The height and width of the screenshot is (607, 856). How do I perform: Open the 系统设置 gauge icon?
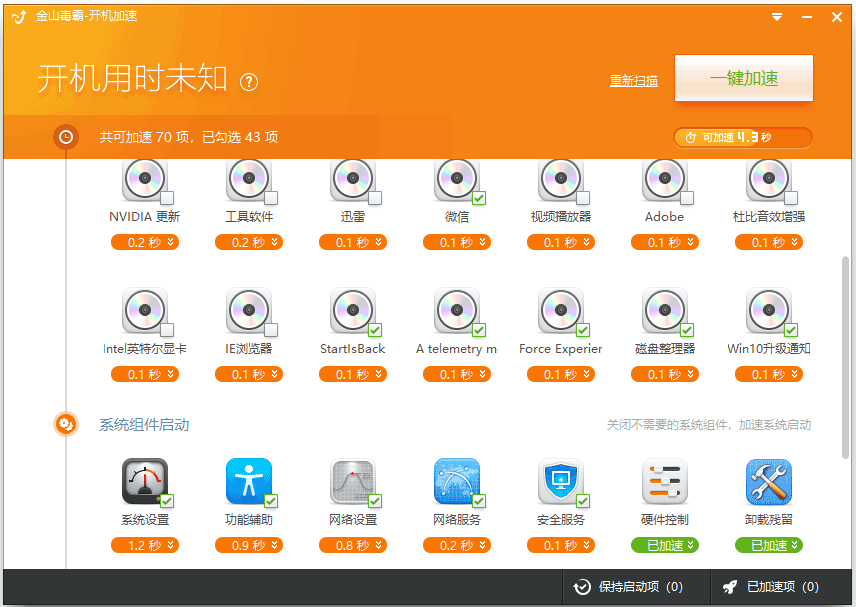[x=145, y=481]
